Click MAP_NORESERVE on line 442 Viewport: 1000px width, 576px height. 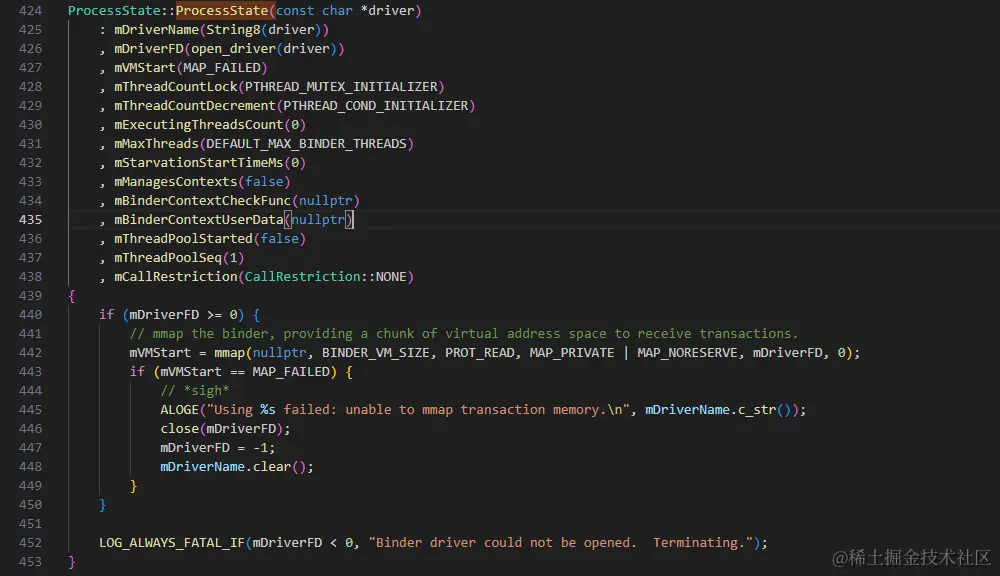(x=687, y=353)
